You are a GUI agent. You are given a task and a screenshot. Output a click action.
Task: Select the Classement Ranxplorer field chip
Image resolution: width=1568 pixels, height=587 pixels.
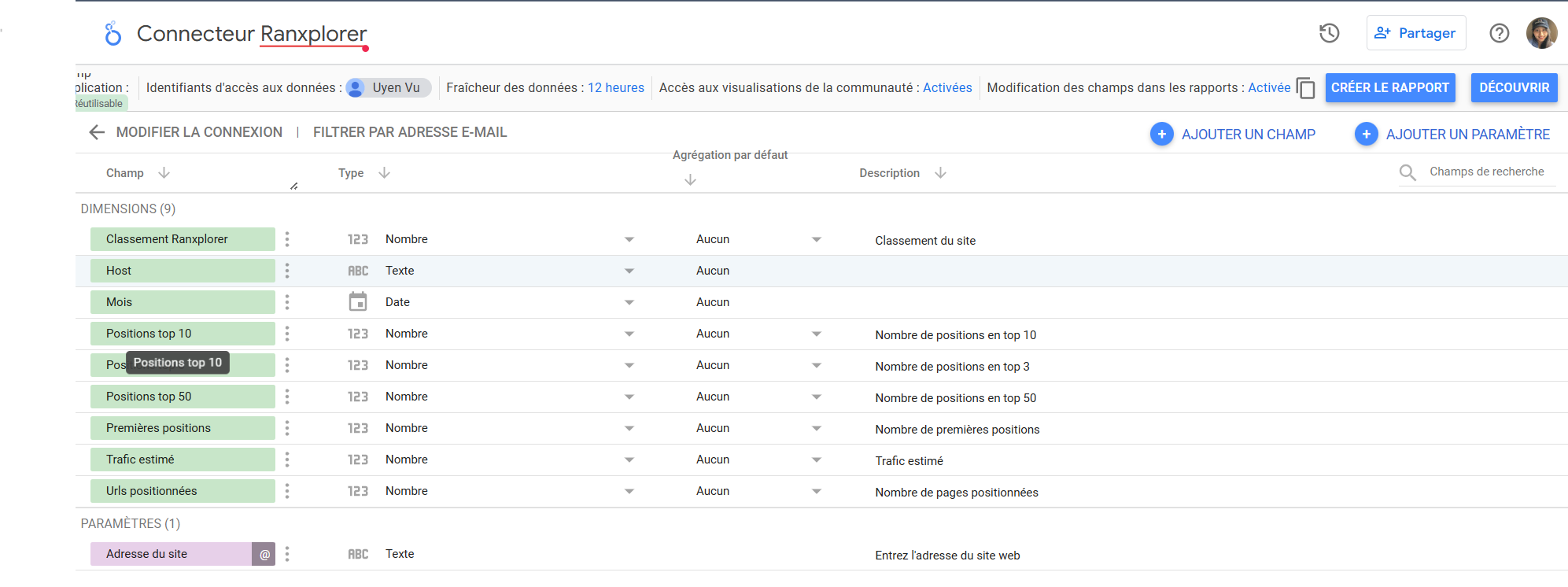(x=183, y=239)
